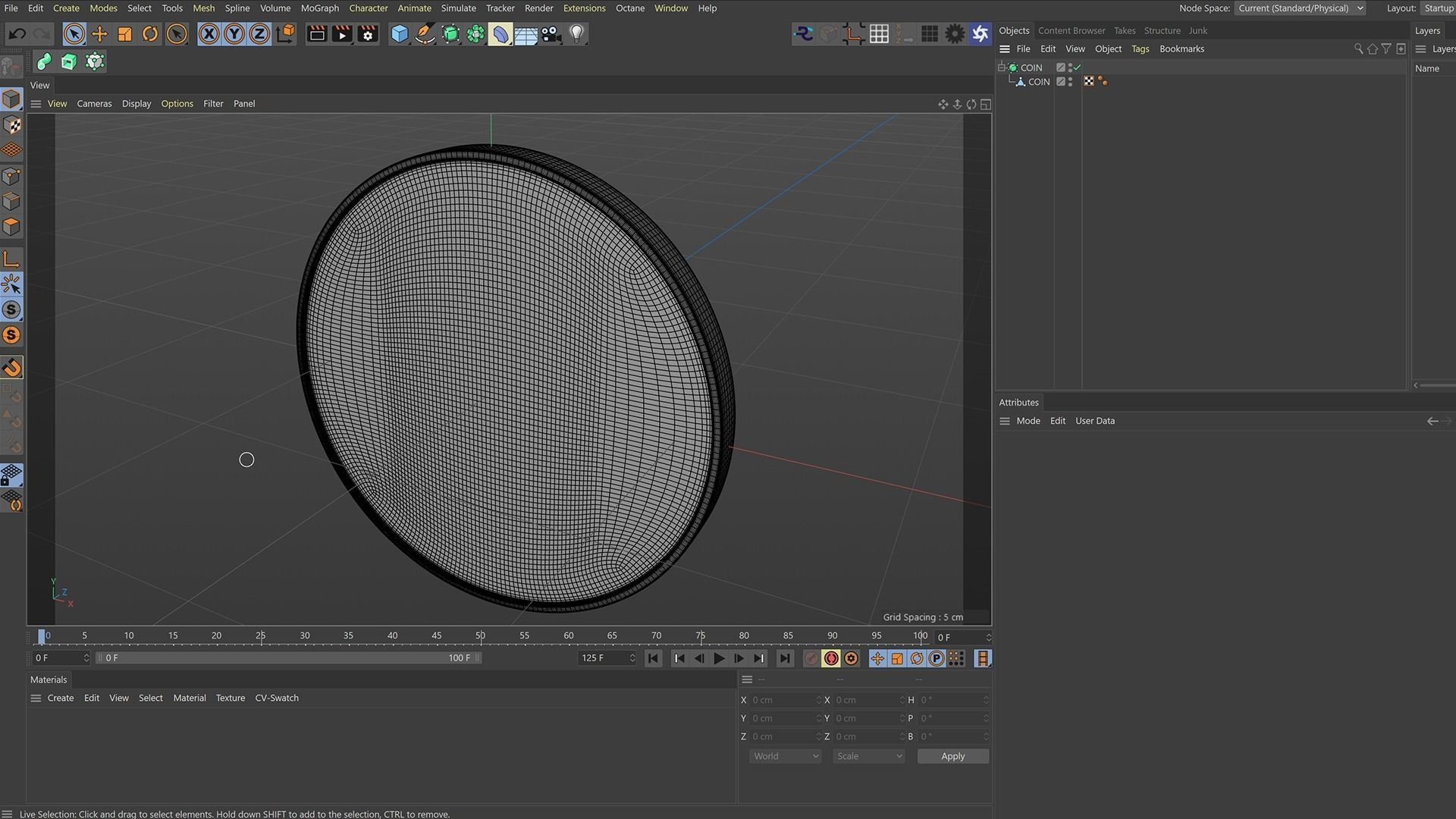Add a Light object with bulb icon
Viewport: 1456px width, 819px height.
[577, 34]
